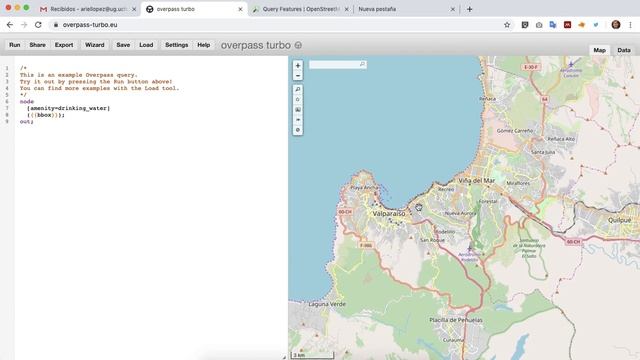Go back in browser history
640x360 pixels.
pos(10,25)
